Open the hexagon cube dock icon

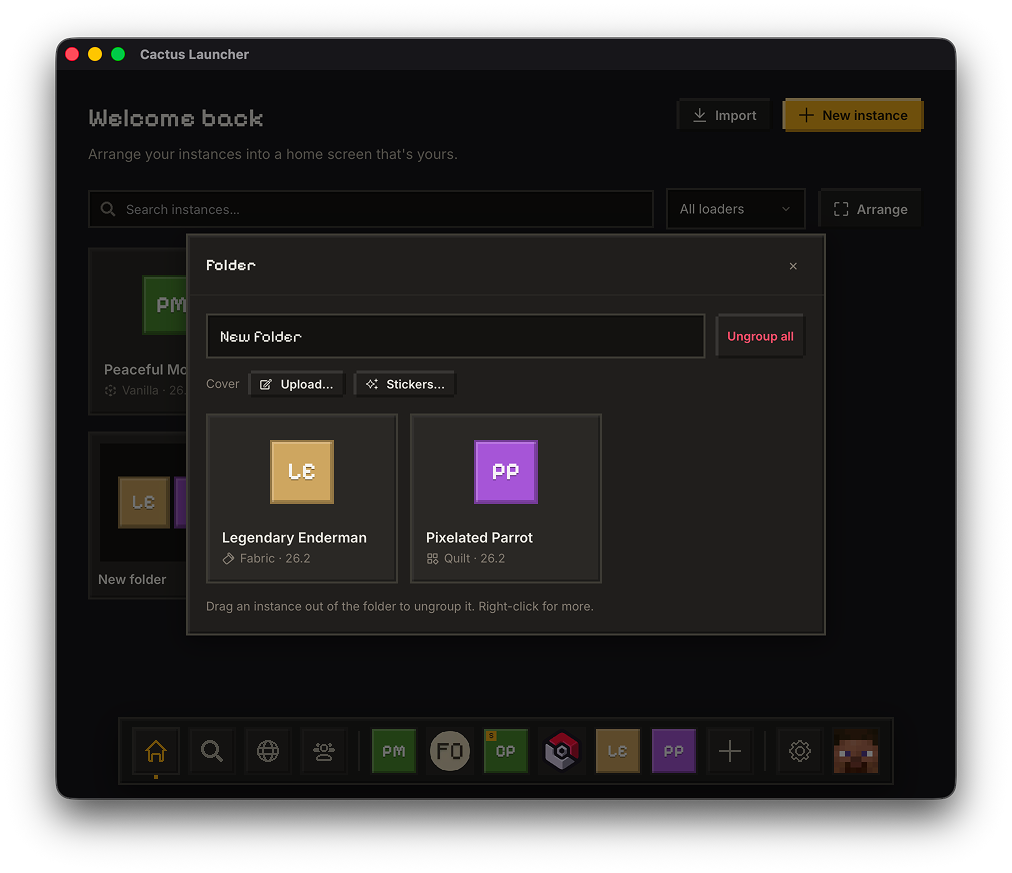click(x=562, y=751)
